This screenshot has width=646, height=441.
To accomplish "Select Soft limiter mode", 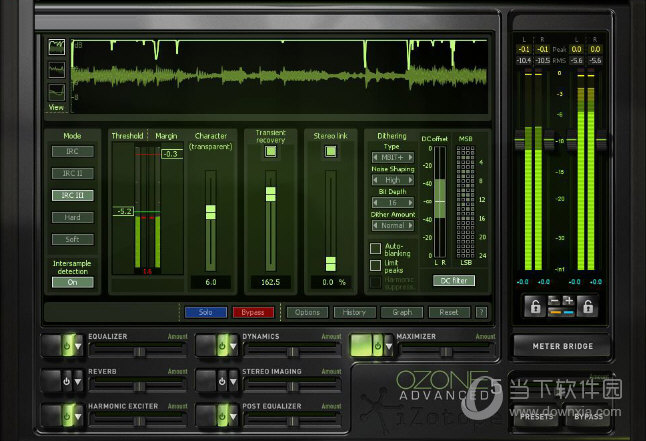I will point(73,239).
